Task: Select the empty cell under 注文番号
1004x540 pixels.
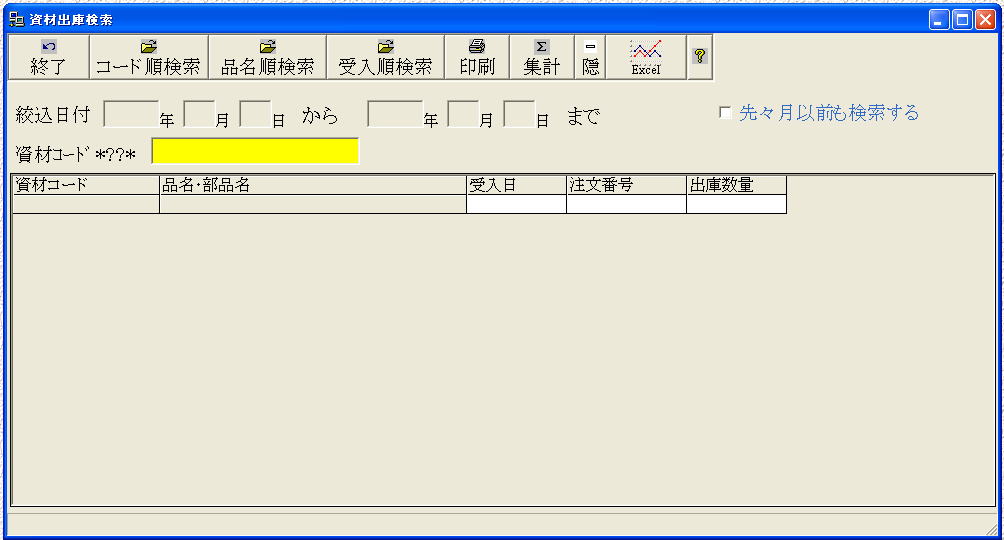Action: [x=627, y=204]
